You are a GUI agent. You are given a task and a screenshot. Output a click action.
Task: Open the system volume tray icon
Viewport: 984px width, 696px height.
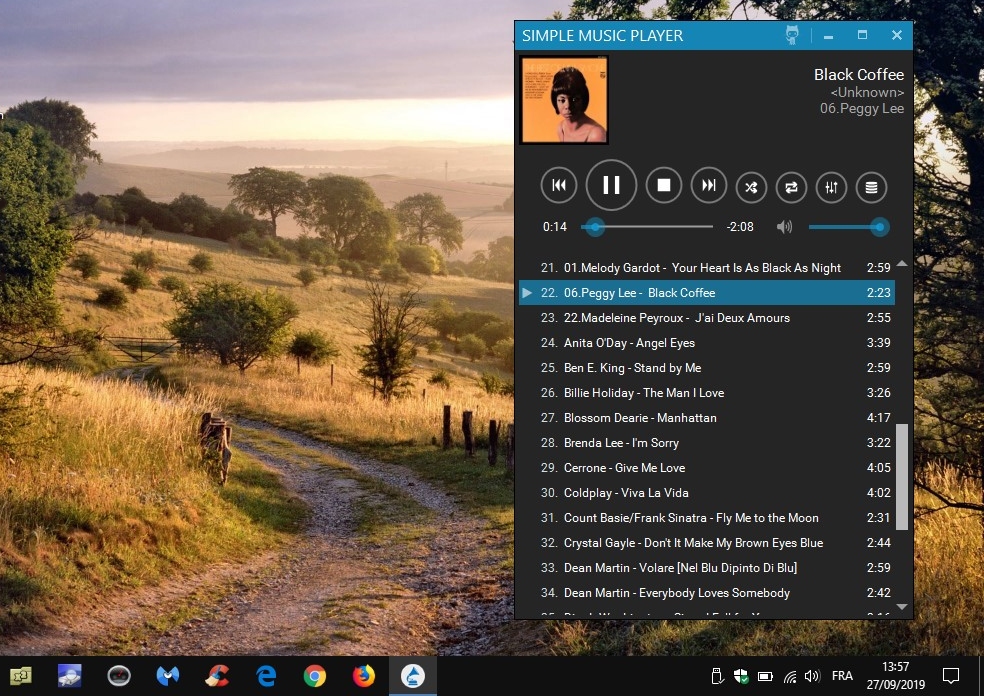tap(812, 676)
